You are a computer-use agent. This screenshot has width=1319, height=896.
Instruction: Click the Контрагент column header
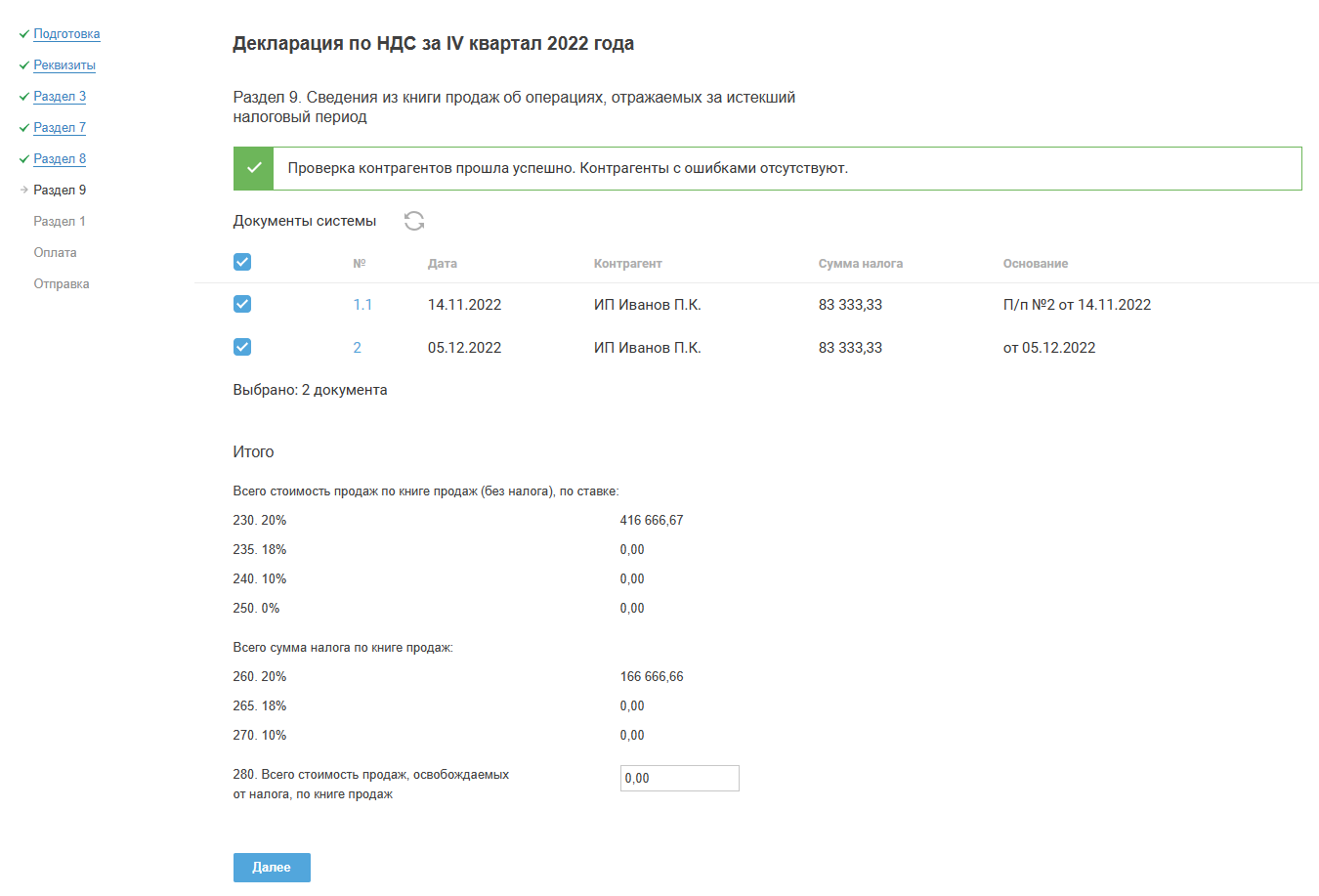pos(627,264)
